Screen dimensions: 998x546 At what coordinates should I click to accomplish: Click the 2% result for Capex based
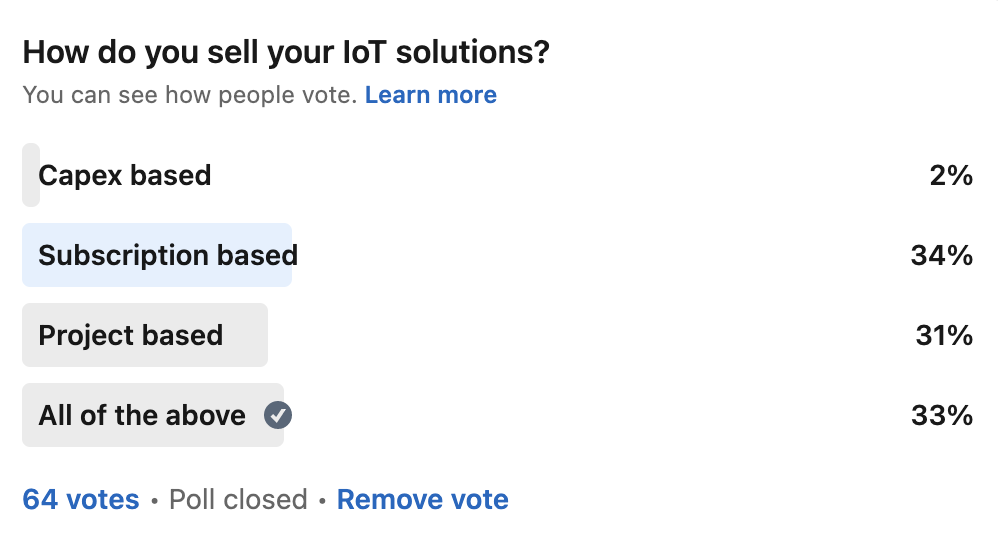click(950, 176)
